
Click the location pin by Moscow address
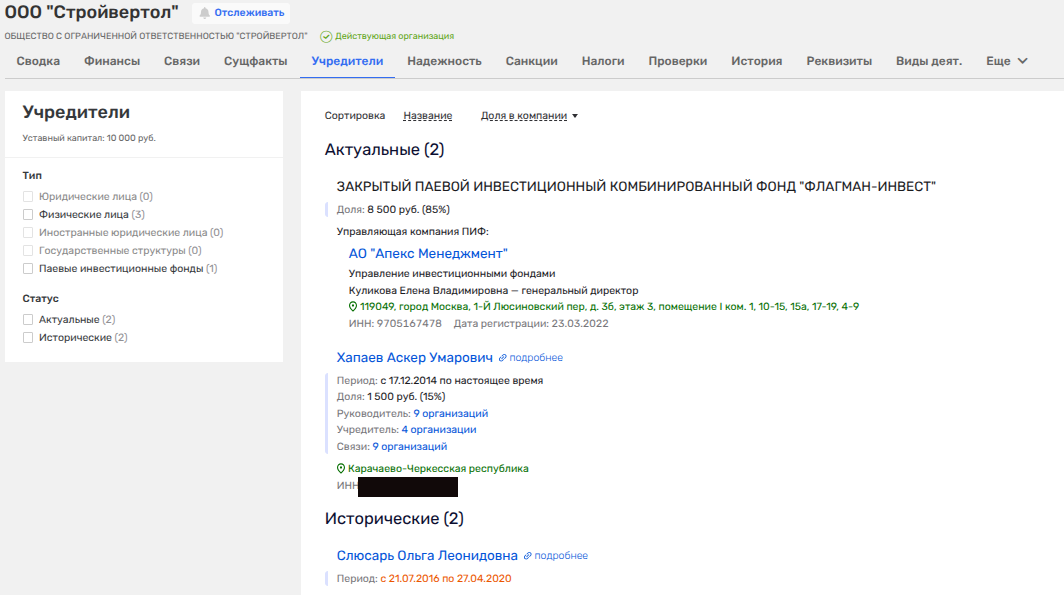(353, 306)
